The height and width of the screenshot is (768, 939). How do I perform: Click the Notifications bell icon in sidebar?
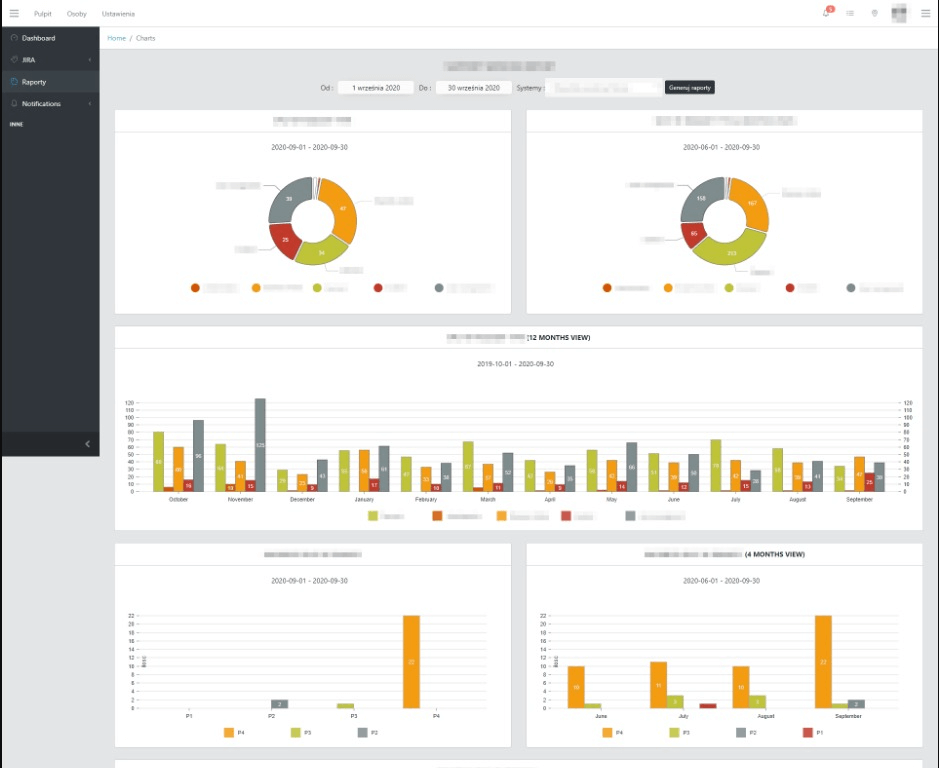click(14, 104)
